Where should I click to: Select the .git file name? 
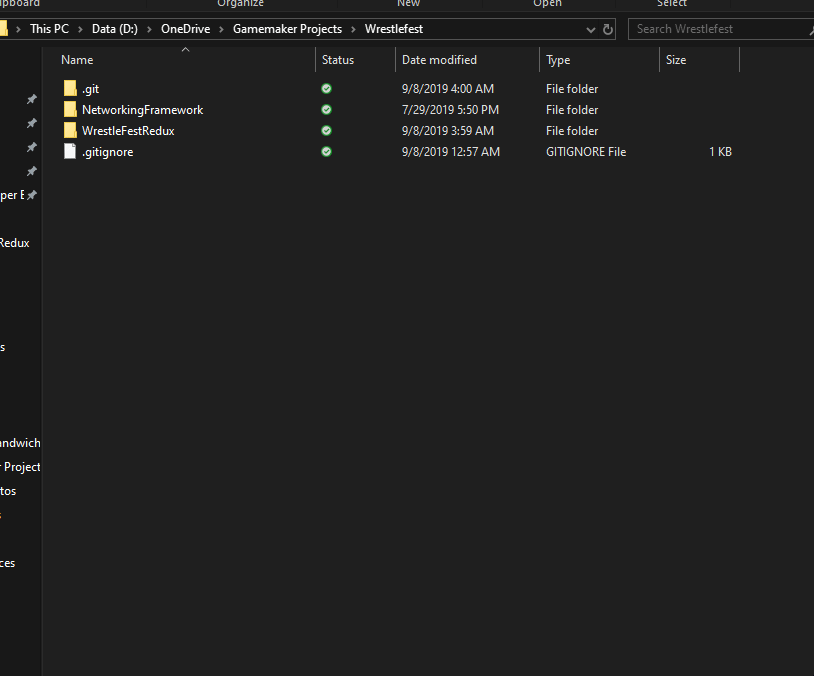[x=90, y=89]
